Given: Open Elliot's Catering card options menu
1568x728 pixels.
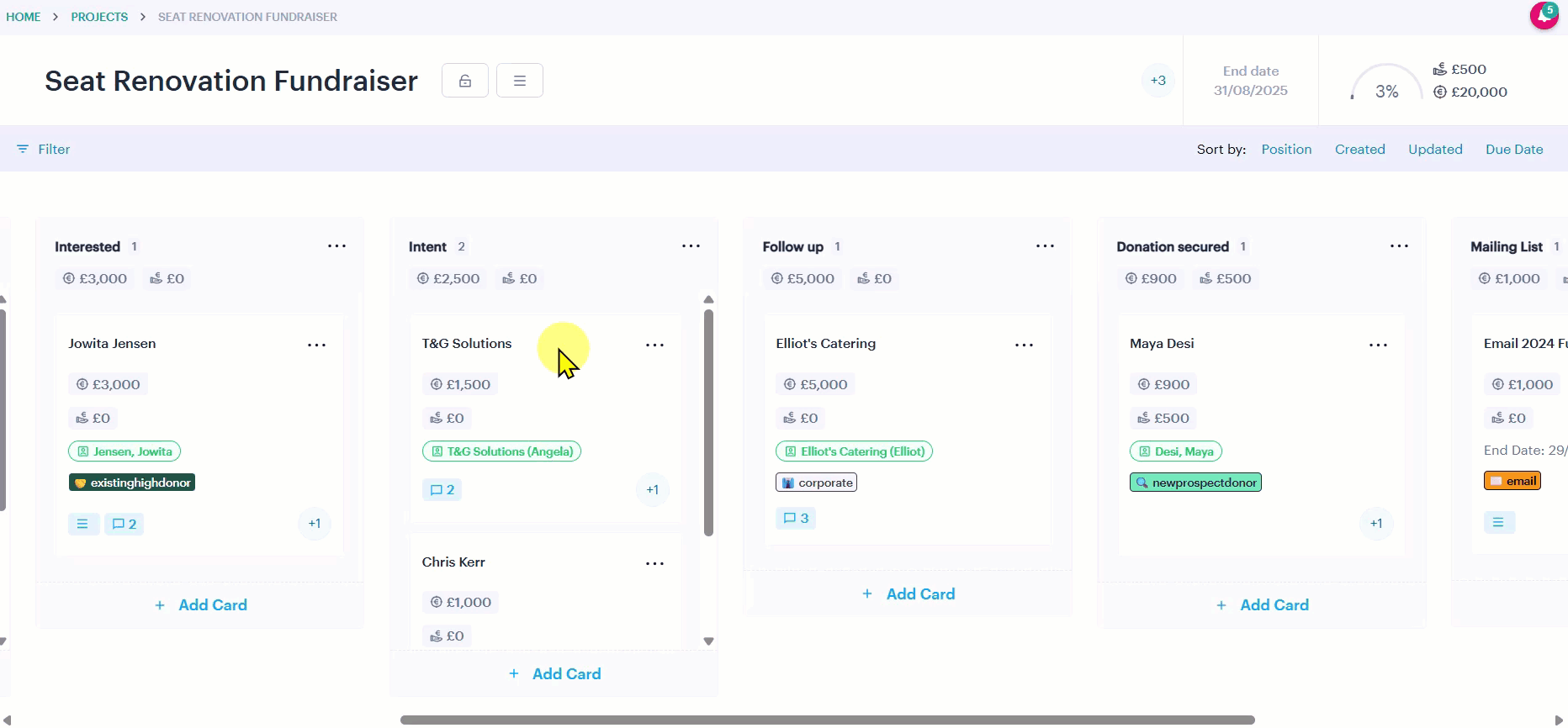Looking at the screenshot, I should tap(1024, 345).
